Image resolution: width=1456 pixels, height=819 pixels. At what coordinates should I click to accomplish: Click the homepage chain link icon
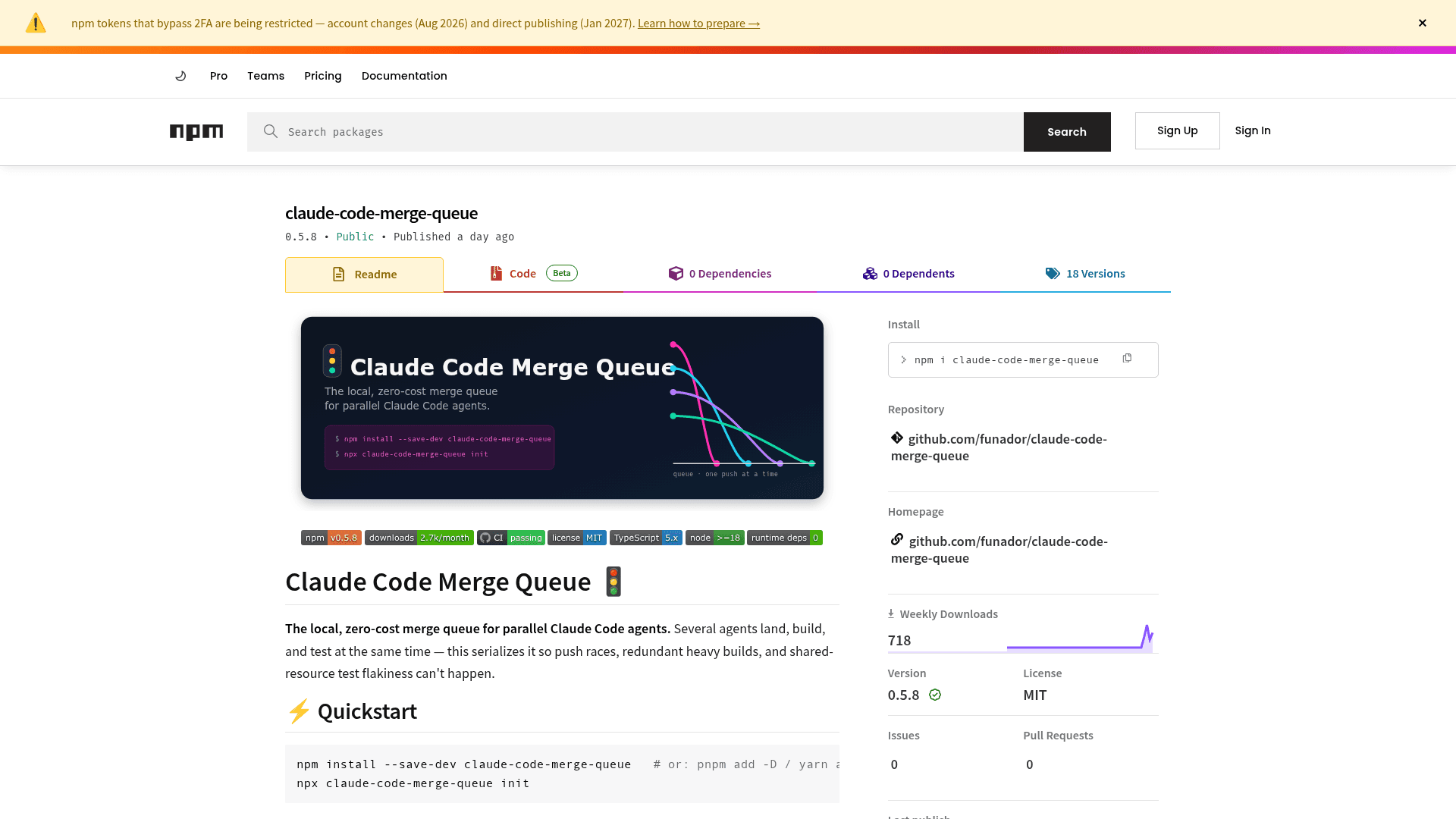pos(897,539)
